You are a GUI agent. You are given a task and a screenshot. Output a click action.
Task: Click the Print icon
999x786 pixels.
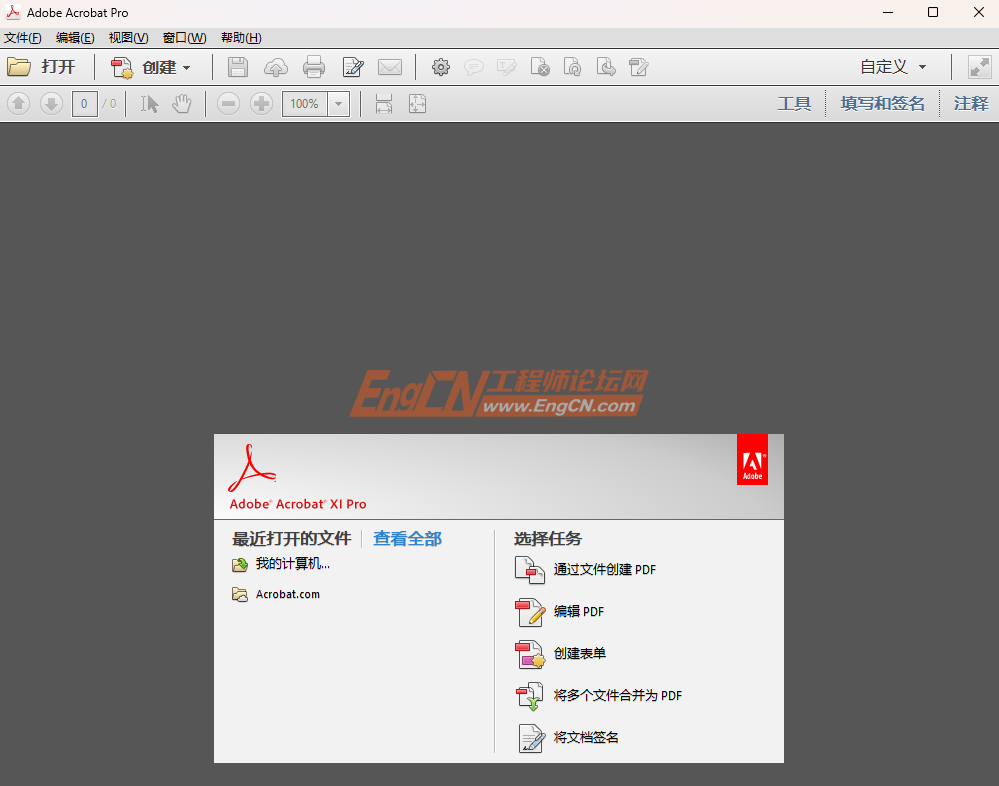pyautogui.click(x=314, y=67)
